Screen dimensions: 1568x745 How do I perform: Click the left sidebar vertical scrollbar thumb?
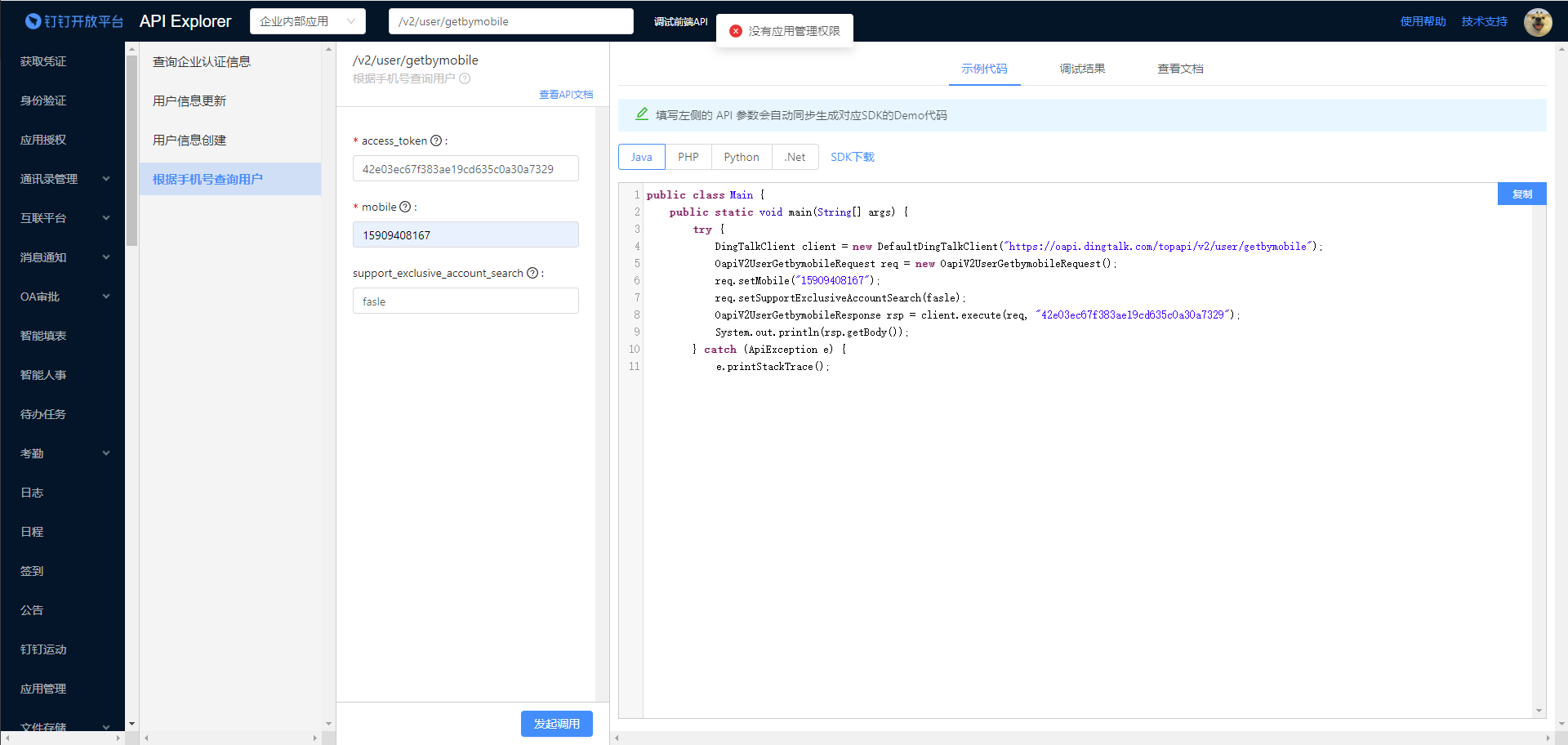(131, 150)
